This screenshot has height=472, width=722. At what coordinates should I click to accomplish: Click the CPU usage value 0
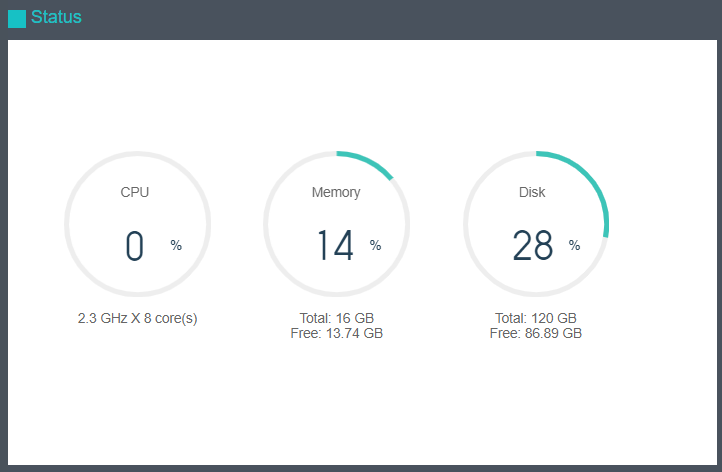click(x=135, y=246)
